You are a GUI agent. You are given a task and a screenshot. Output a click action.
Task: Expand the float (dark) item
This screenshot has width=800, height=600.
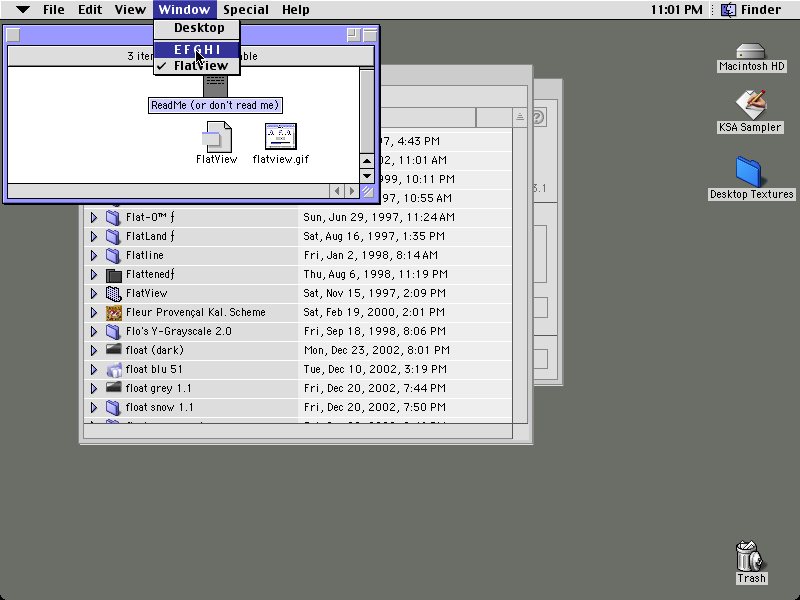94,351
